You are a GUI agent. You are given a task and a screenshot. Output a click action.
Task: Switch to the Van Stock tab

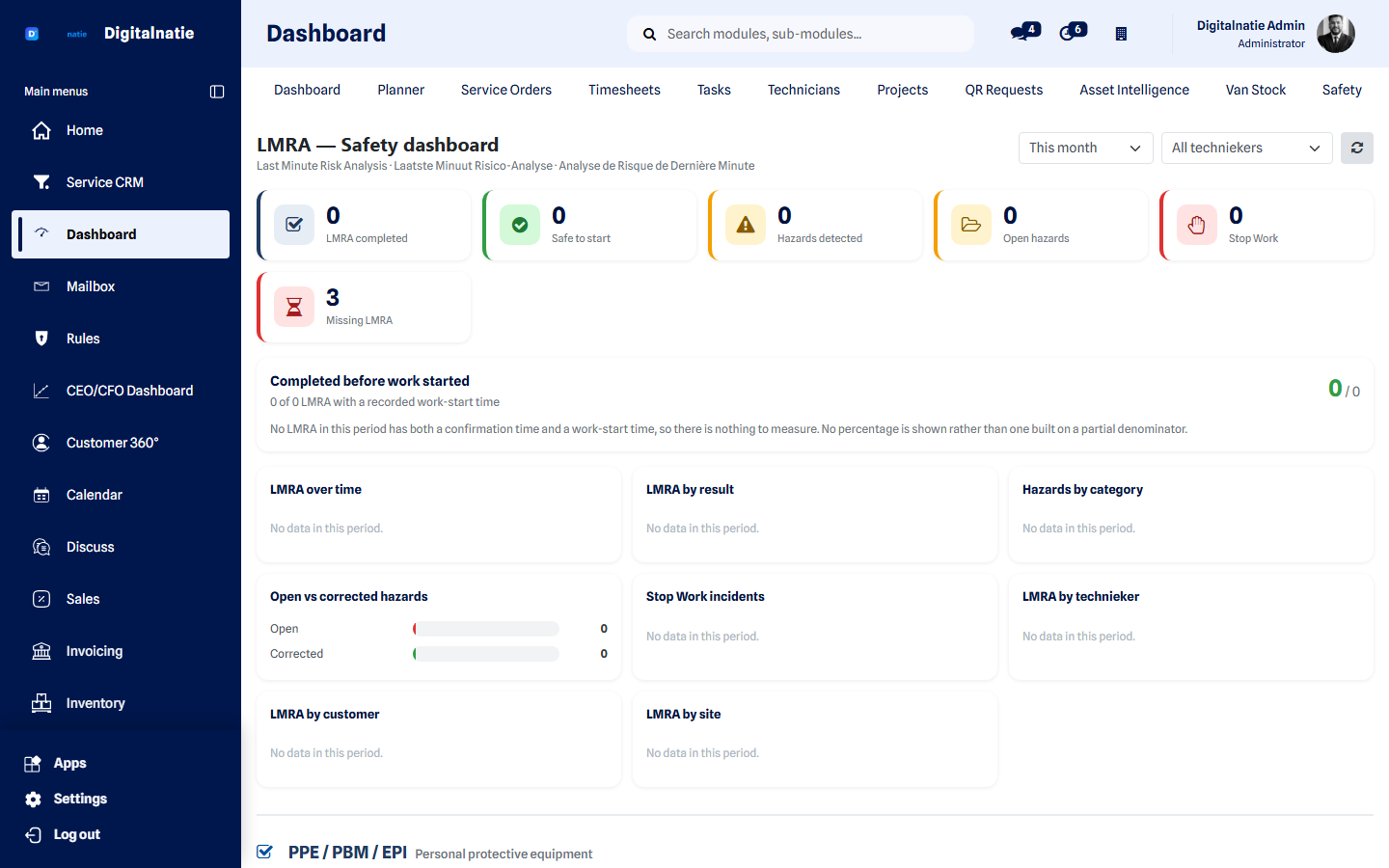click(1256, 90)
